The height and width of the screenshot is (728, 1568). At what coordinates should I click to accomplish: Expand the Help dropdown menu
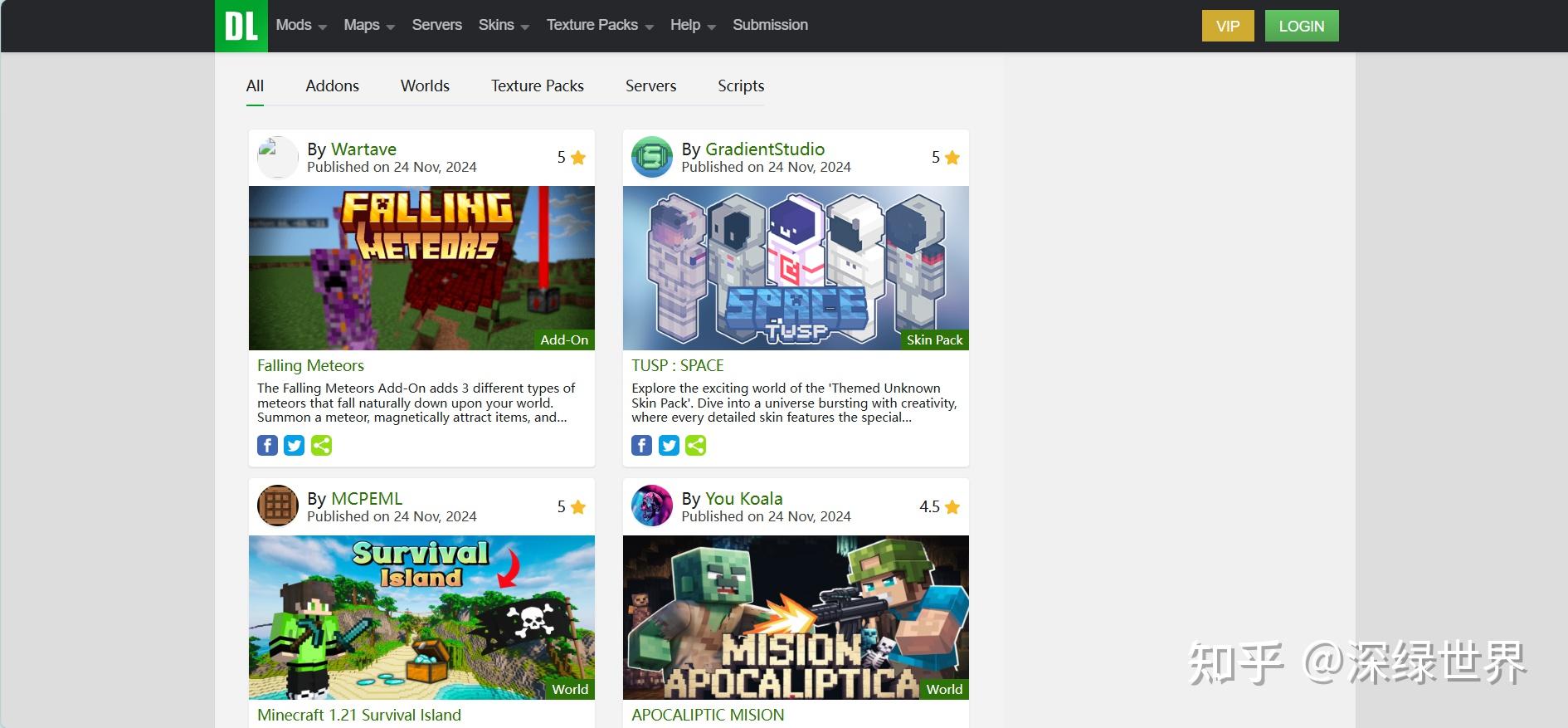(693, 25)
